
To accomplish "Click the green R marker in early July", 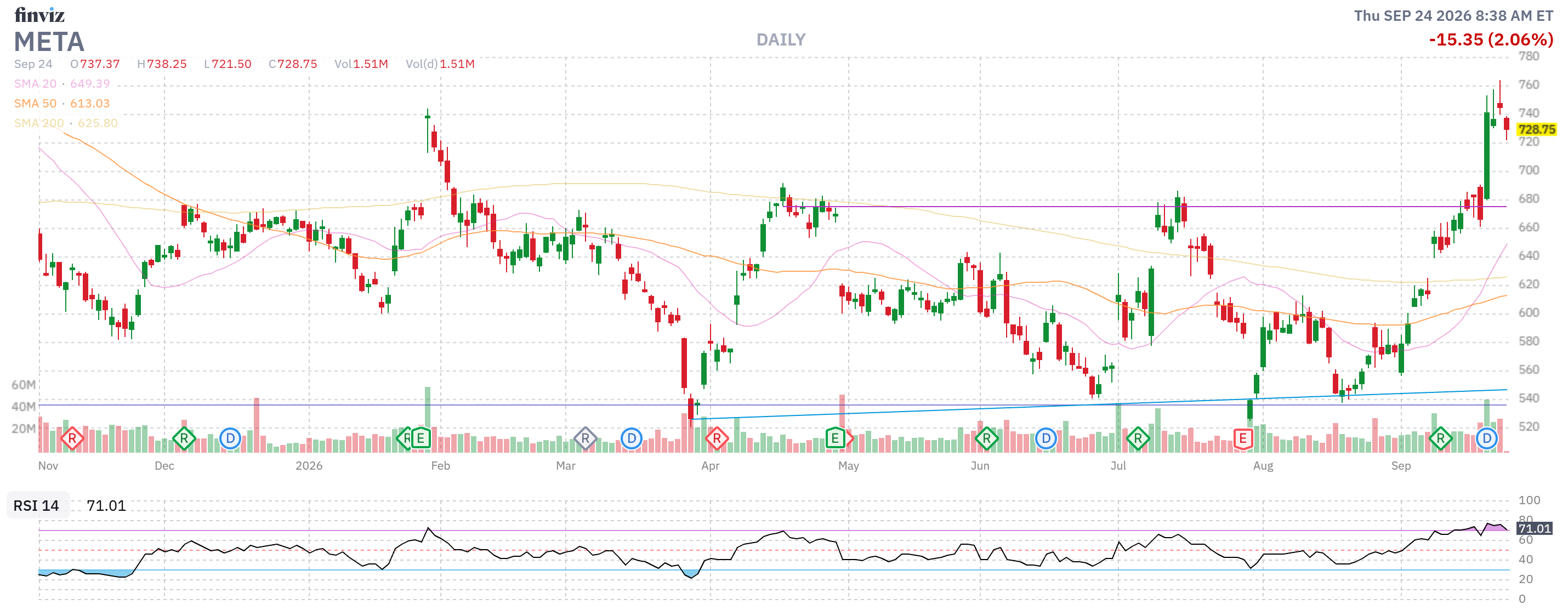I will [1138, 438].
